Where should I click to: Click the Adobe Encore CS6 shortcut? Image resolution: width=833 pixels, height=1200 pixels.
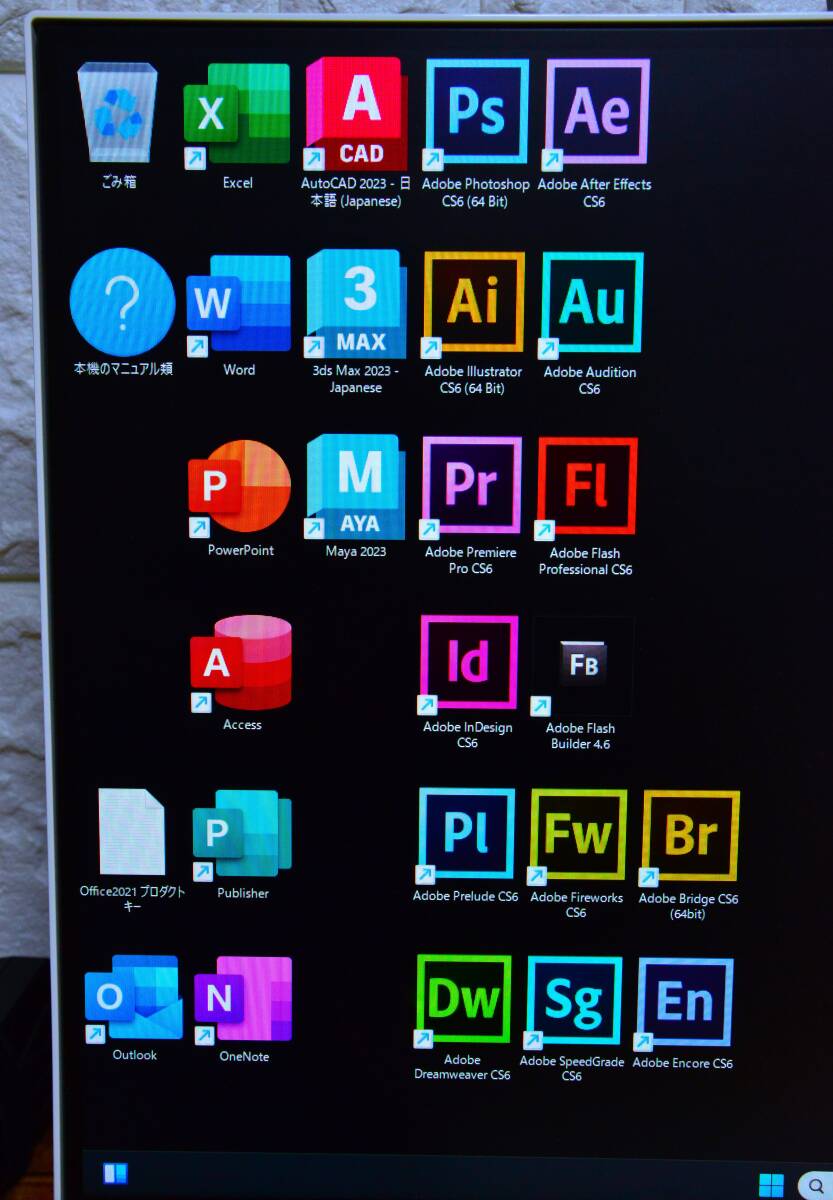tap(684, 1004)
